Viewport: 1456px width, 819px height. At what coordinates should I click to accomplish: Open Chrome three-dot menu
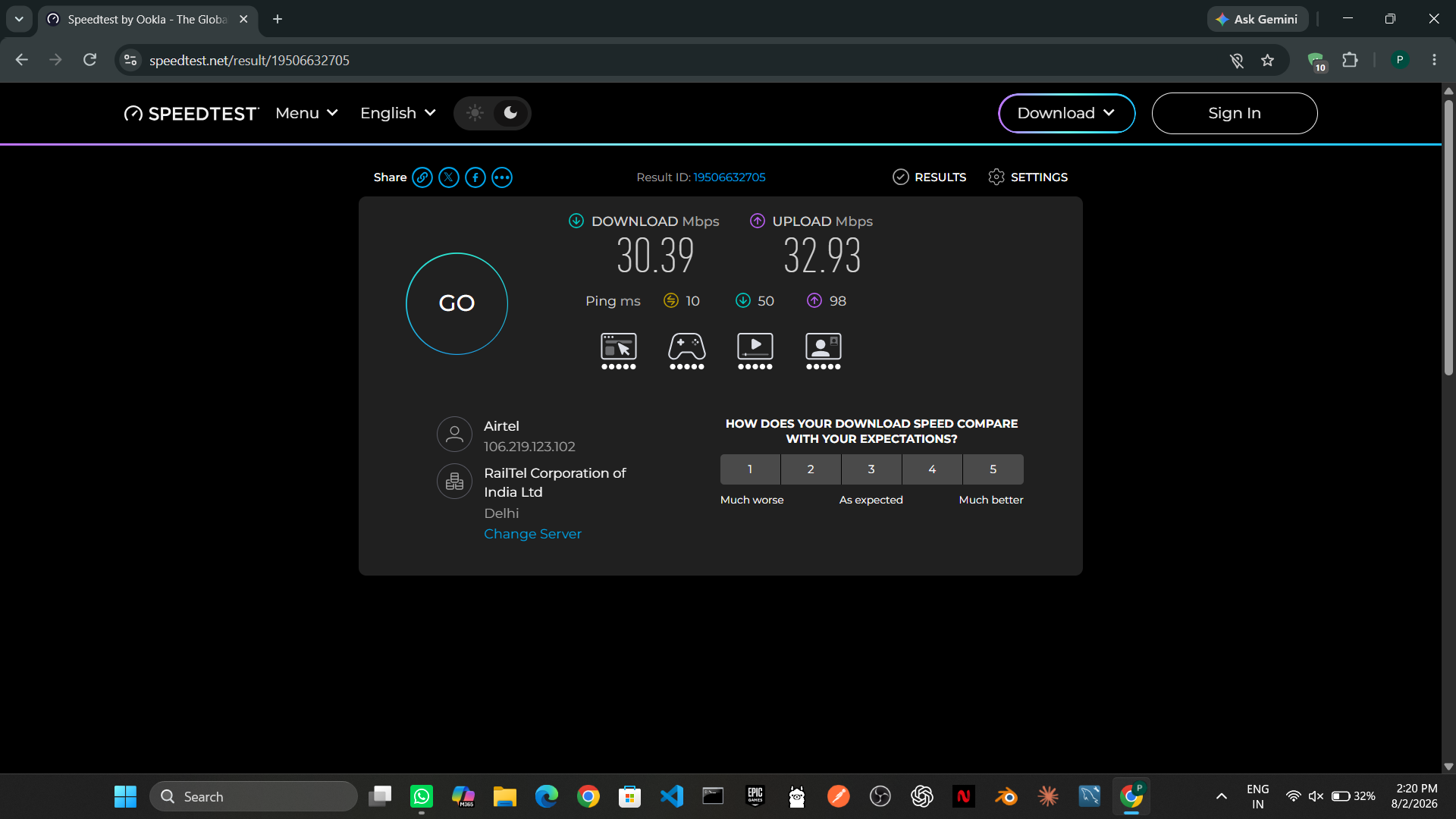click(x=1434, y=61)
